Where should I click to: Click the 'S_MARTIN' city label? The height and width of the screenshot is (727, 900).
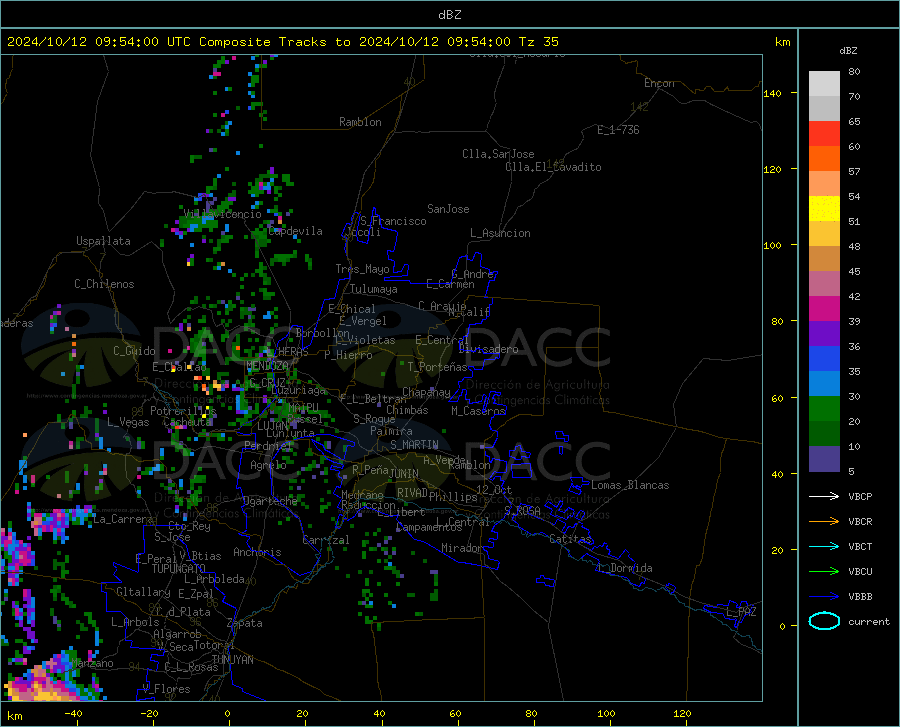coord(414,445)
